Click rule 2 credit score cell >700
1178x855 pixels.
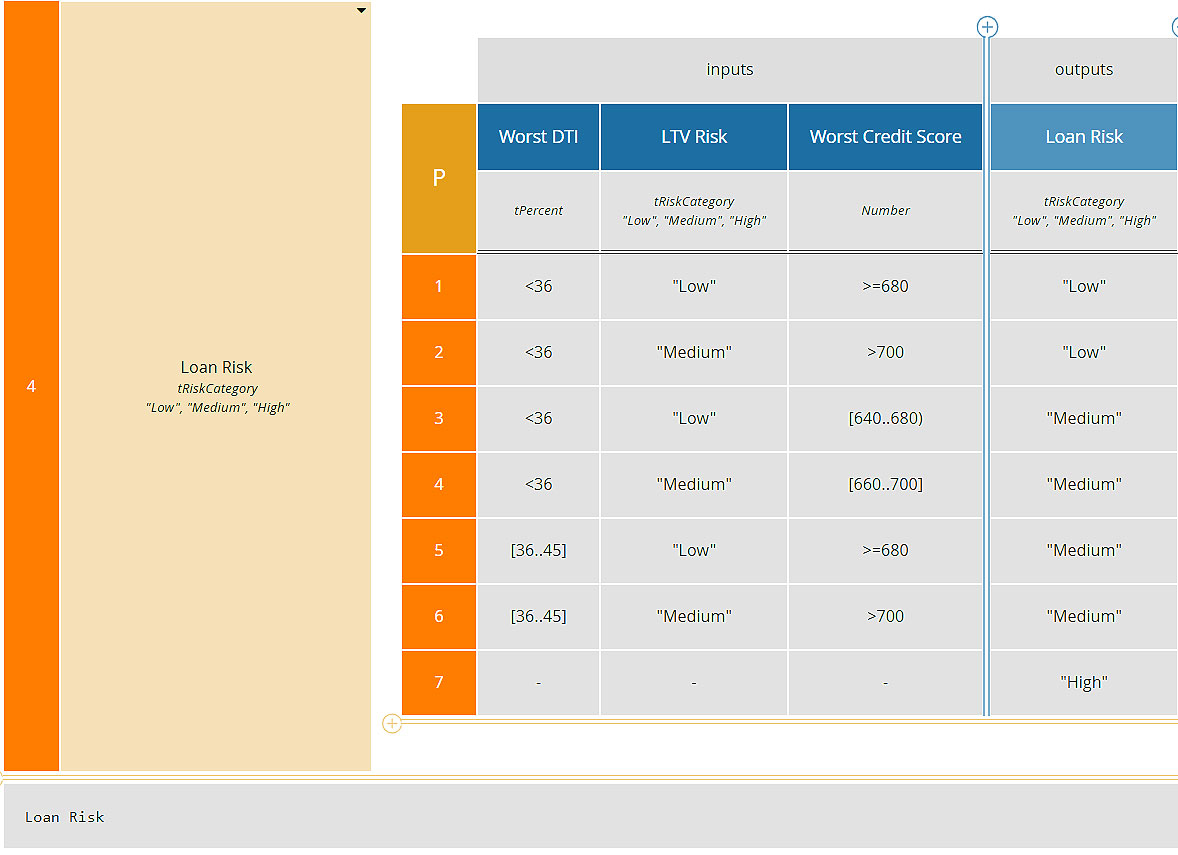pyautogui.click(x=886, y=352)
